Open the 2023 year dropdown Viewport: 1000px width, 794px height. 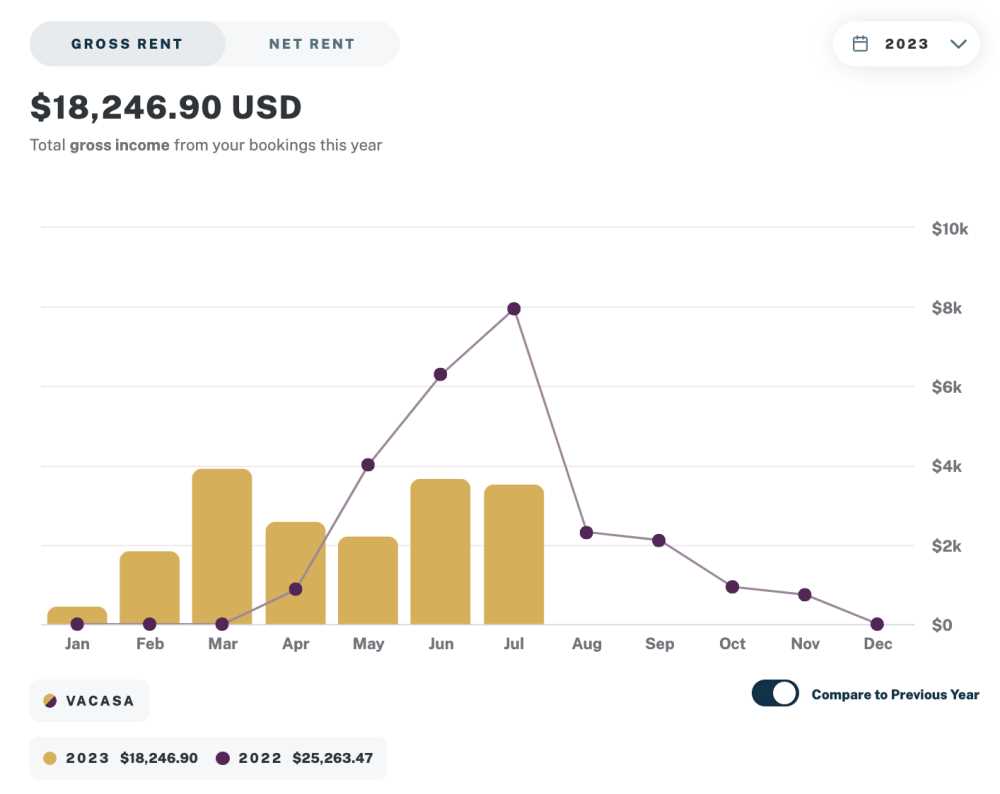pos(906,44)
